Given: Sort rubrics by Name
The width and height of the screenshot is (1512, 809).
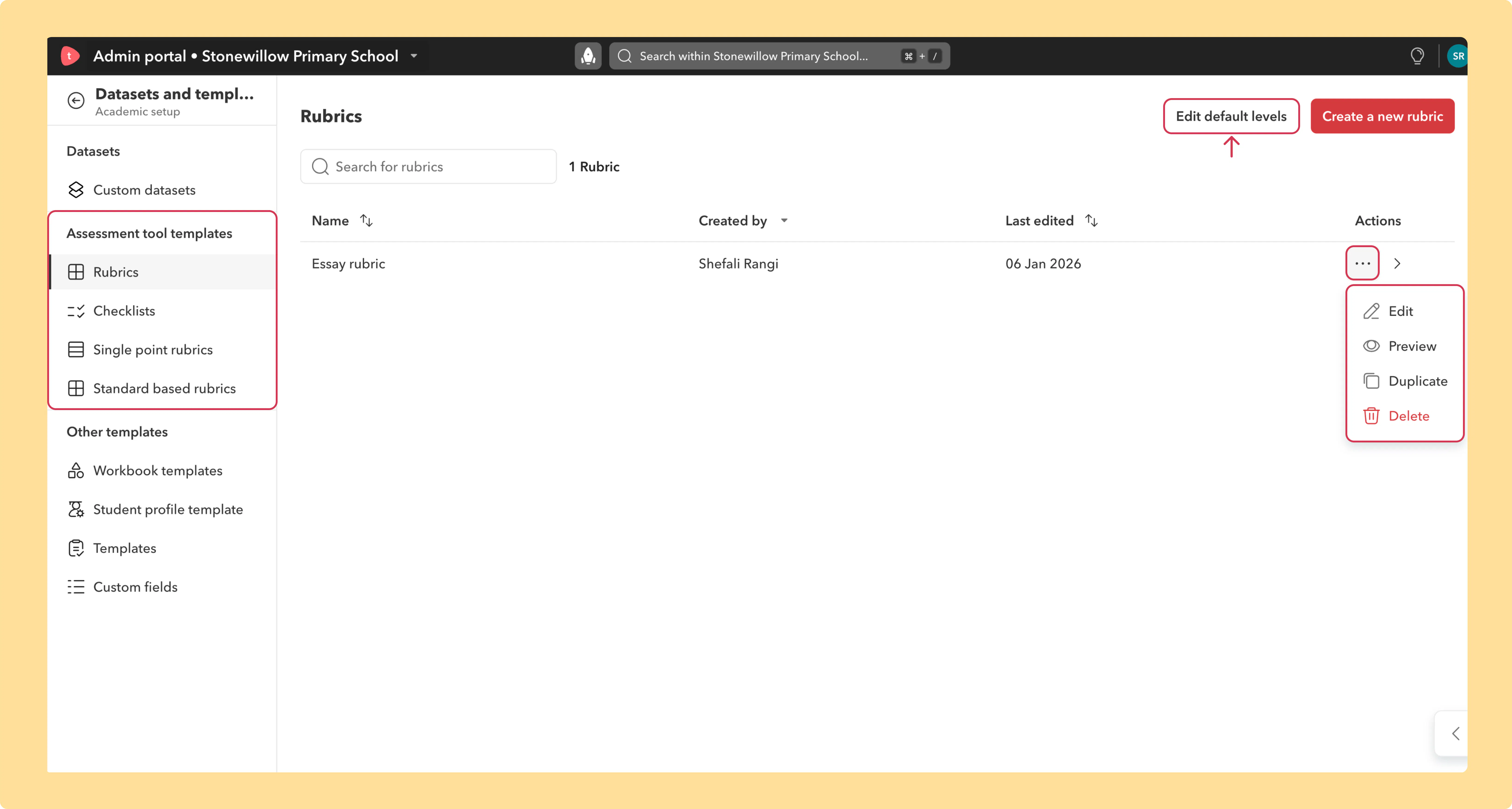Looking at the screenshot, I should 366,221.
